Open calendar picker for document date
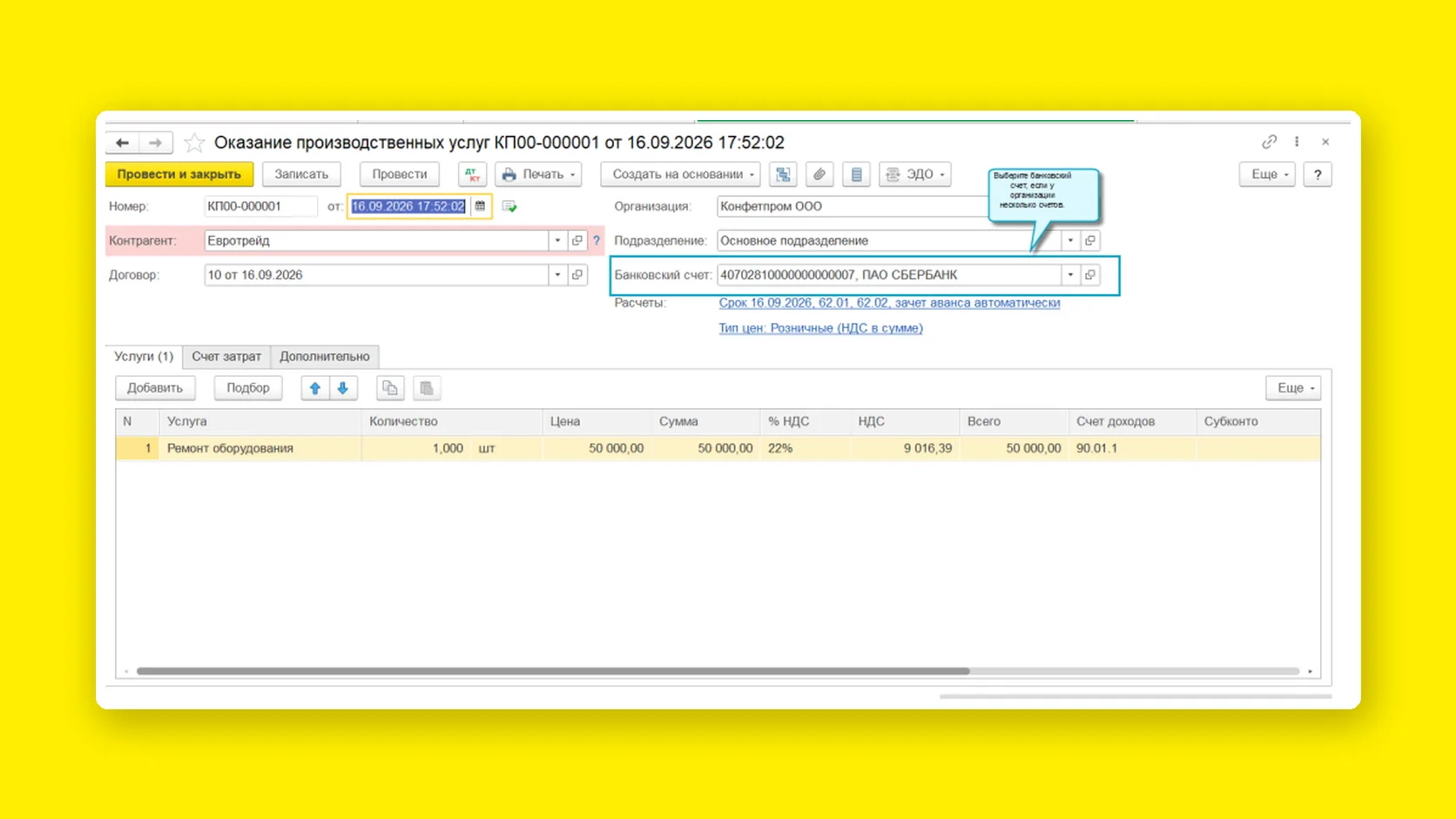 click(480, 206)
